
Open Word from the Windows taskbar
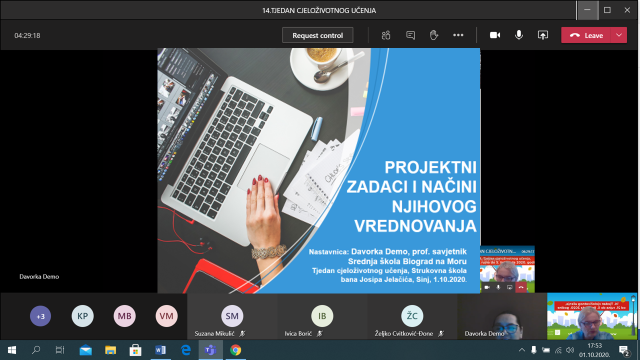tap(160, 350)
